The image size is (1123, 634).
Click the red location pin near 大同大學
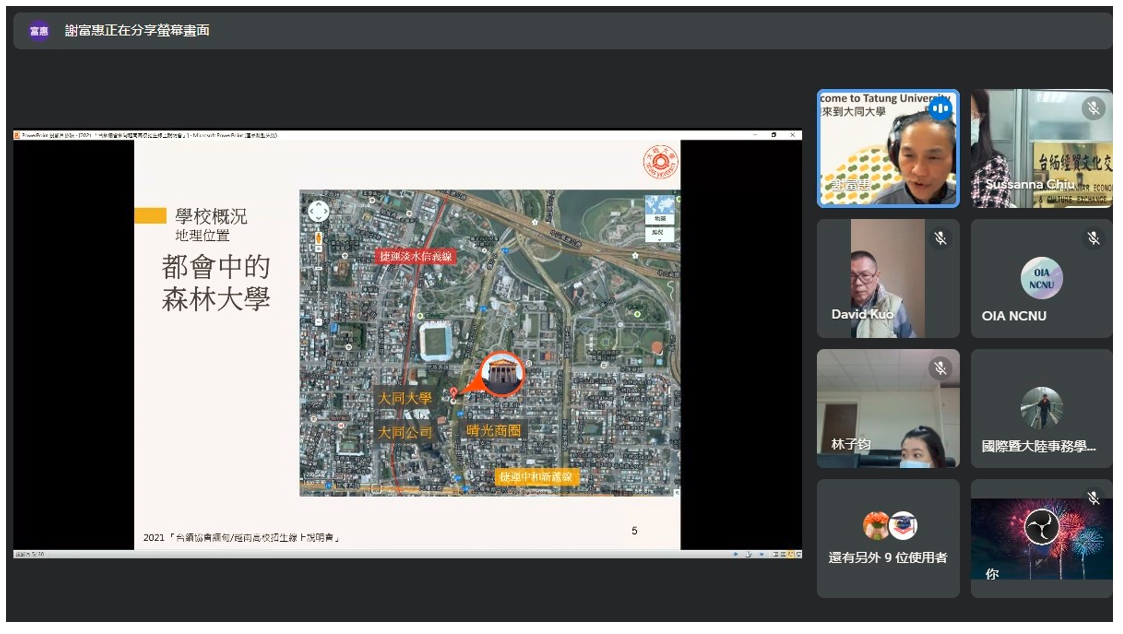(x=453, y=395)
